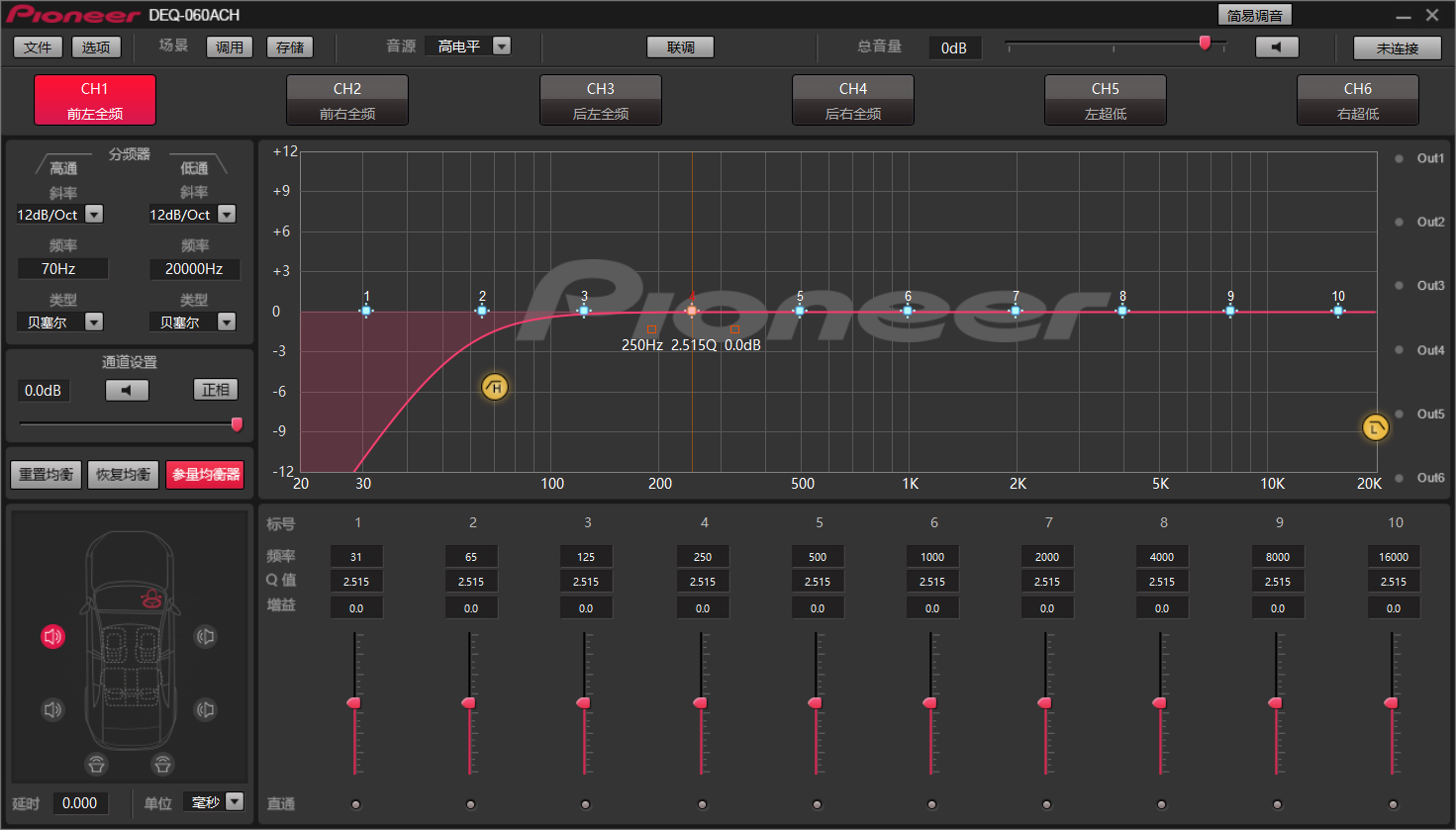Click Out3 indicator dot
Screen dimensions: 1456x830
[x=1399, y=286]
